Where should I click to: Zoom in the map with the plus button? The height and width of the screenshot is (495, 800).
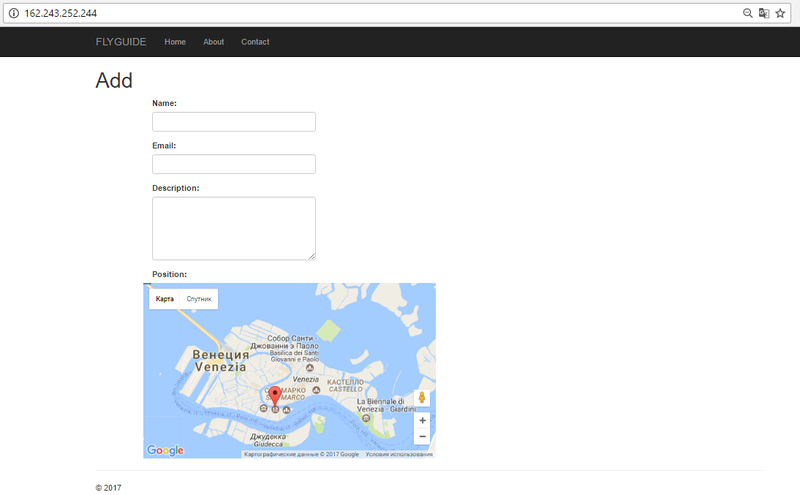(422, 421)
